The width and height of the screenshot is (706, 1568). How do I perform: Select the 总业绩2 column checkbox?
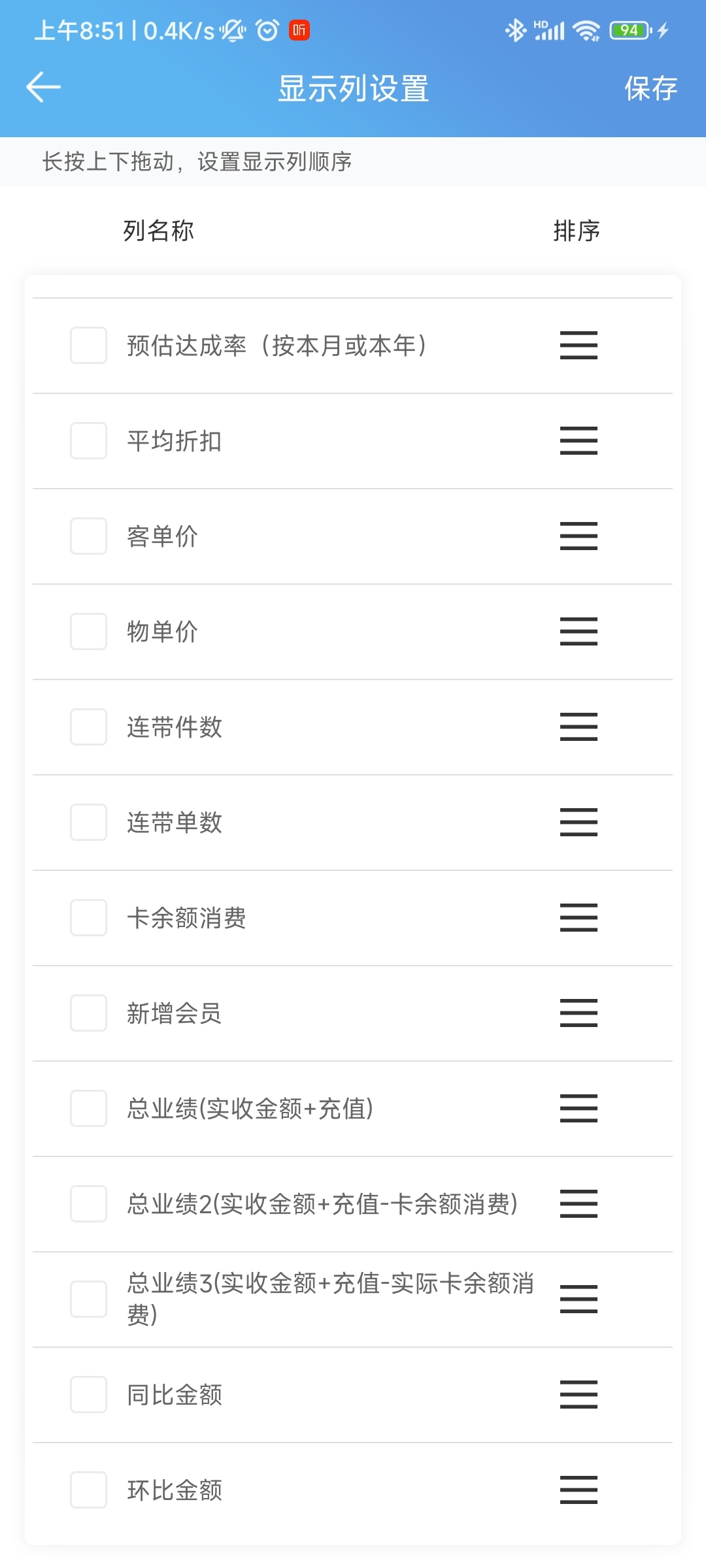[x=88, y=1204]
